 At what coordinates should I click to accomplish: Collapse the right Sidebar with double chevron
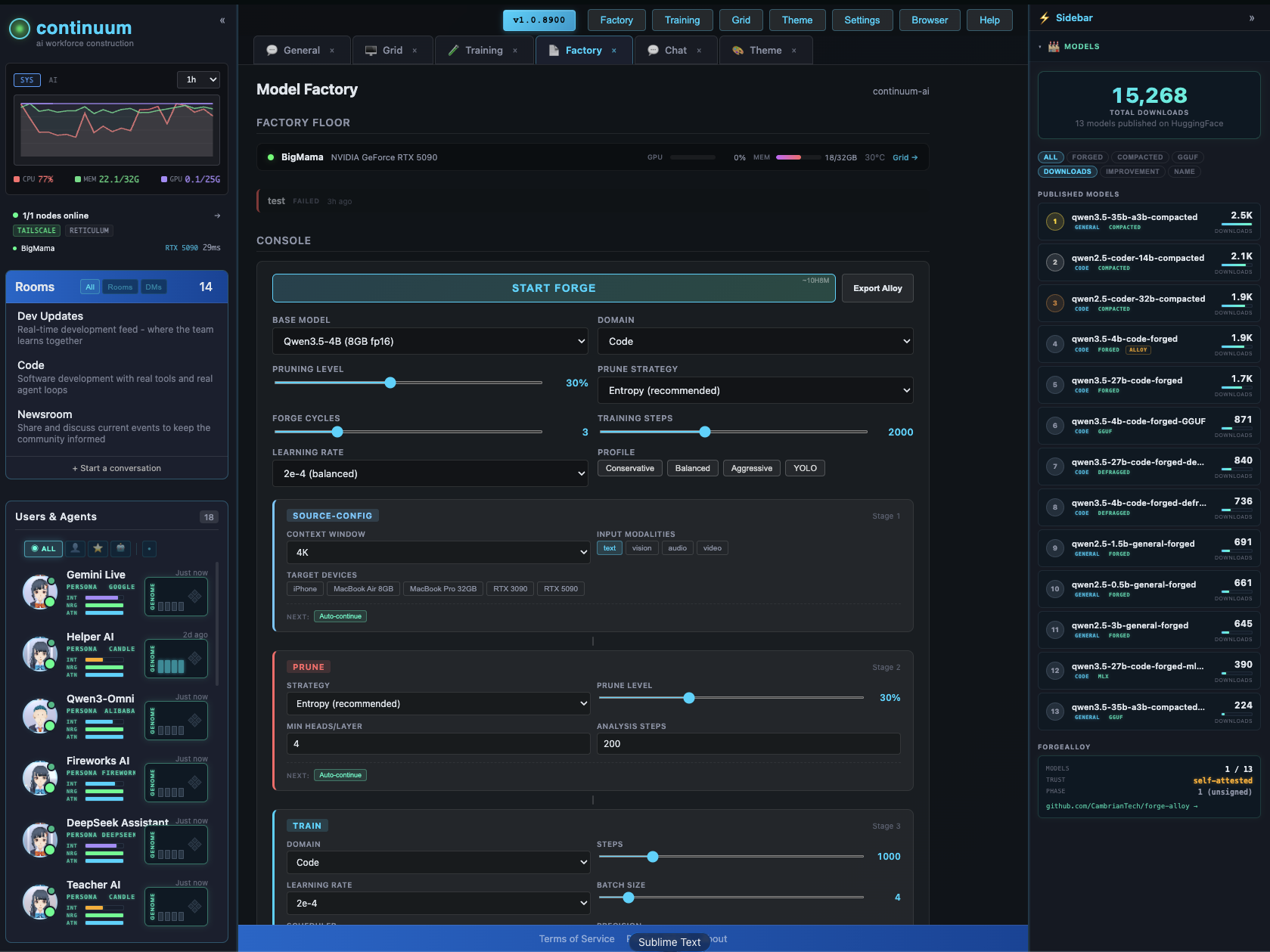[x=1252, y=18]
